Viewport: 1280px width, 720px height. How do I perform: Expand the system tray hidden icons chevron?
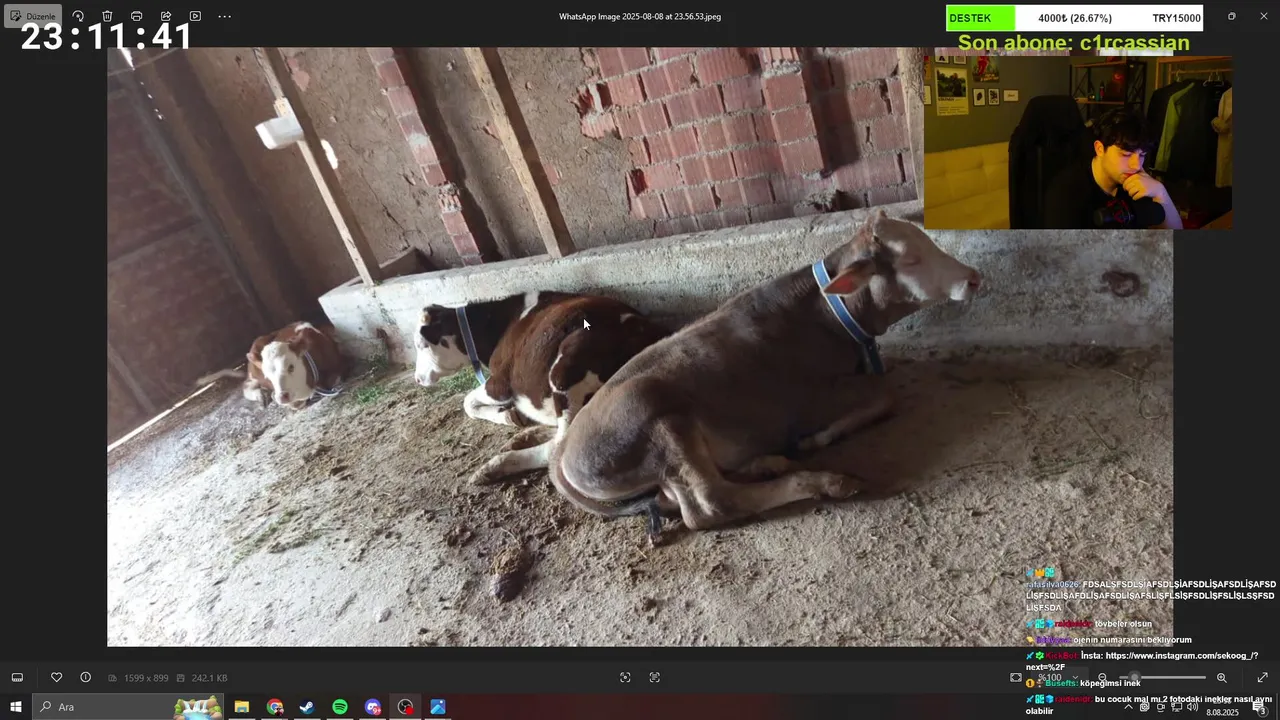tap(1128, 707)
